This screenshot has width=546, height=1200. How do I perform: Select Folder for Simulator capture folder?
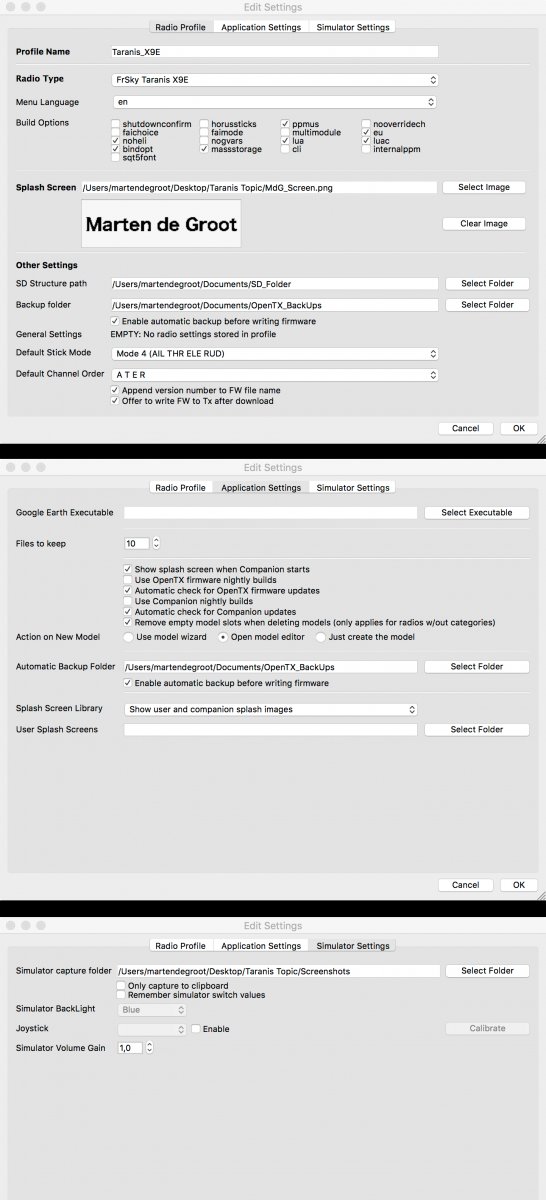487,970
